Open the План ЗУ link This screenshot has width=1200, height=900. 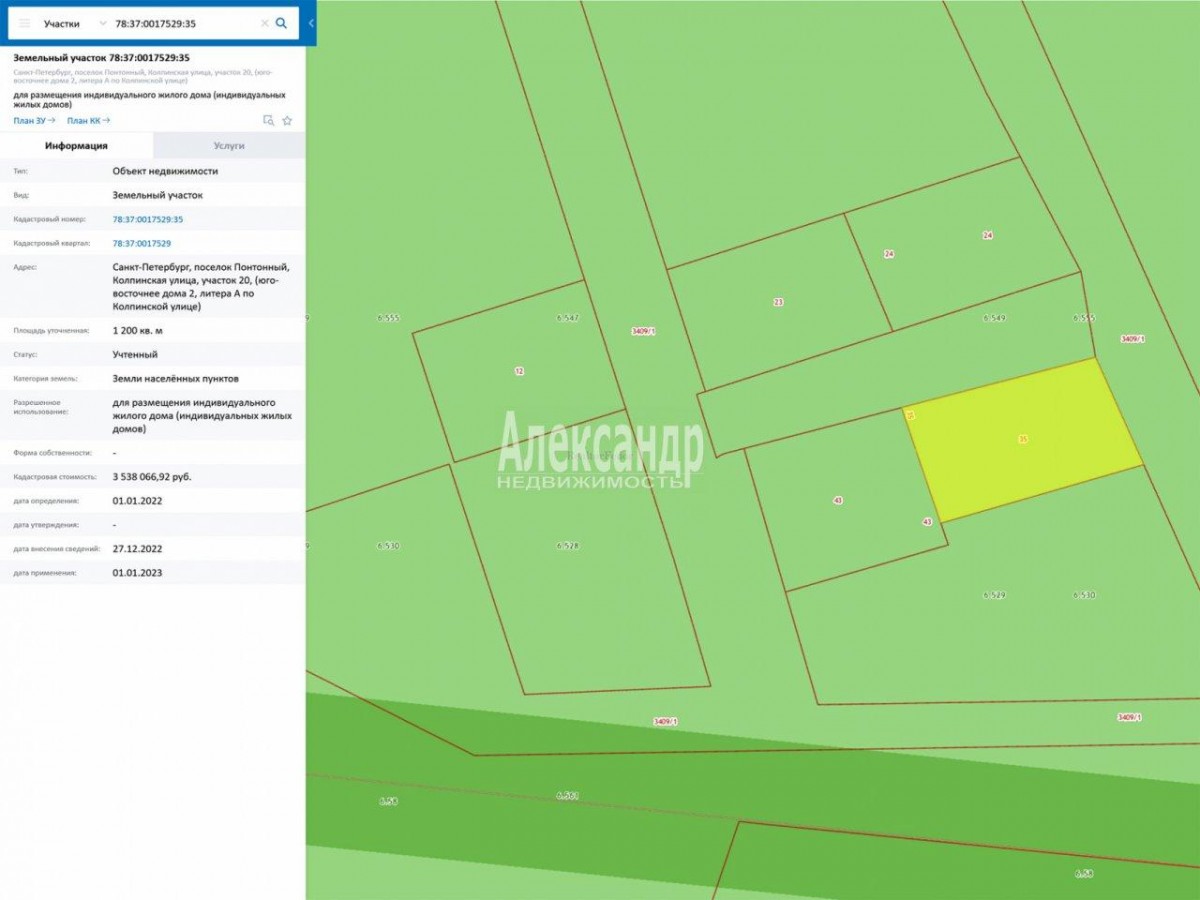[x=34, y=120]
